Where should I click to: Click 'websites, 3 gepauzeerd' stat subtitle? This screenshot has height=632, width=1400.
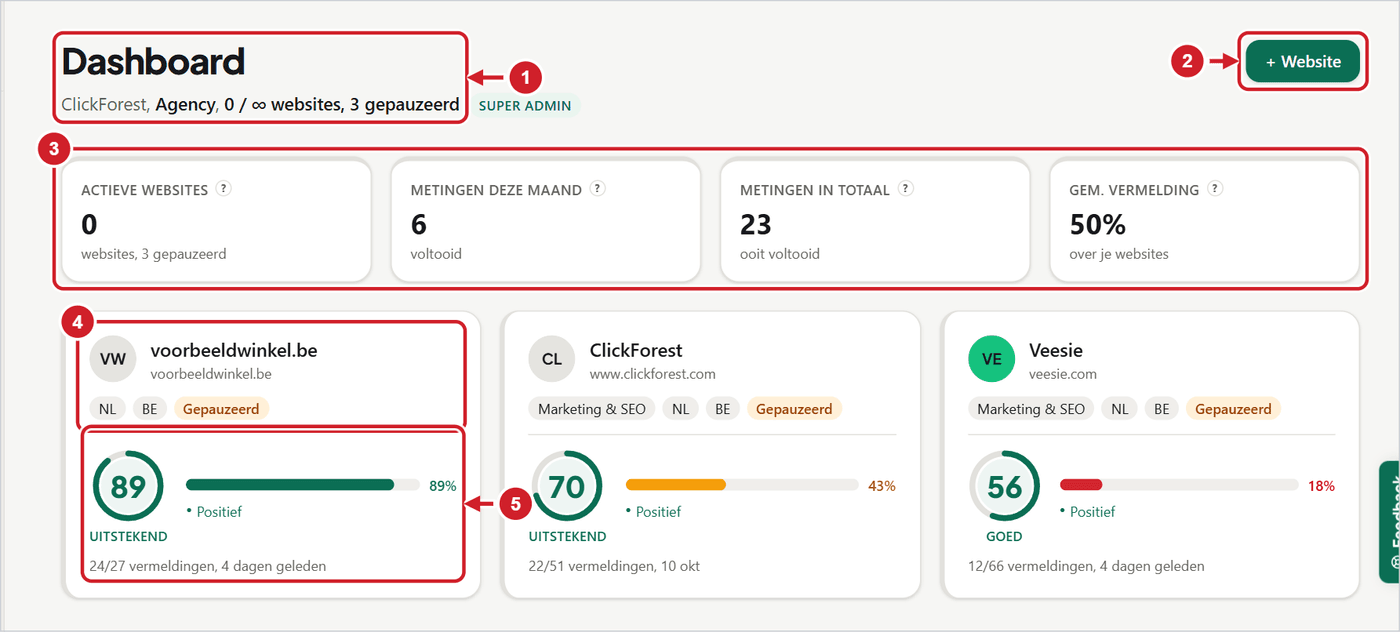[153, 254]
